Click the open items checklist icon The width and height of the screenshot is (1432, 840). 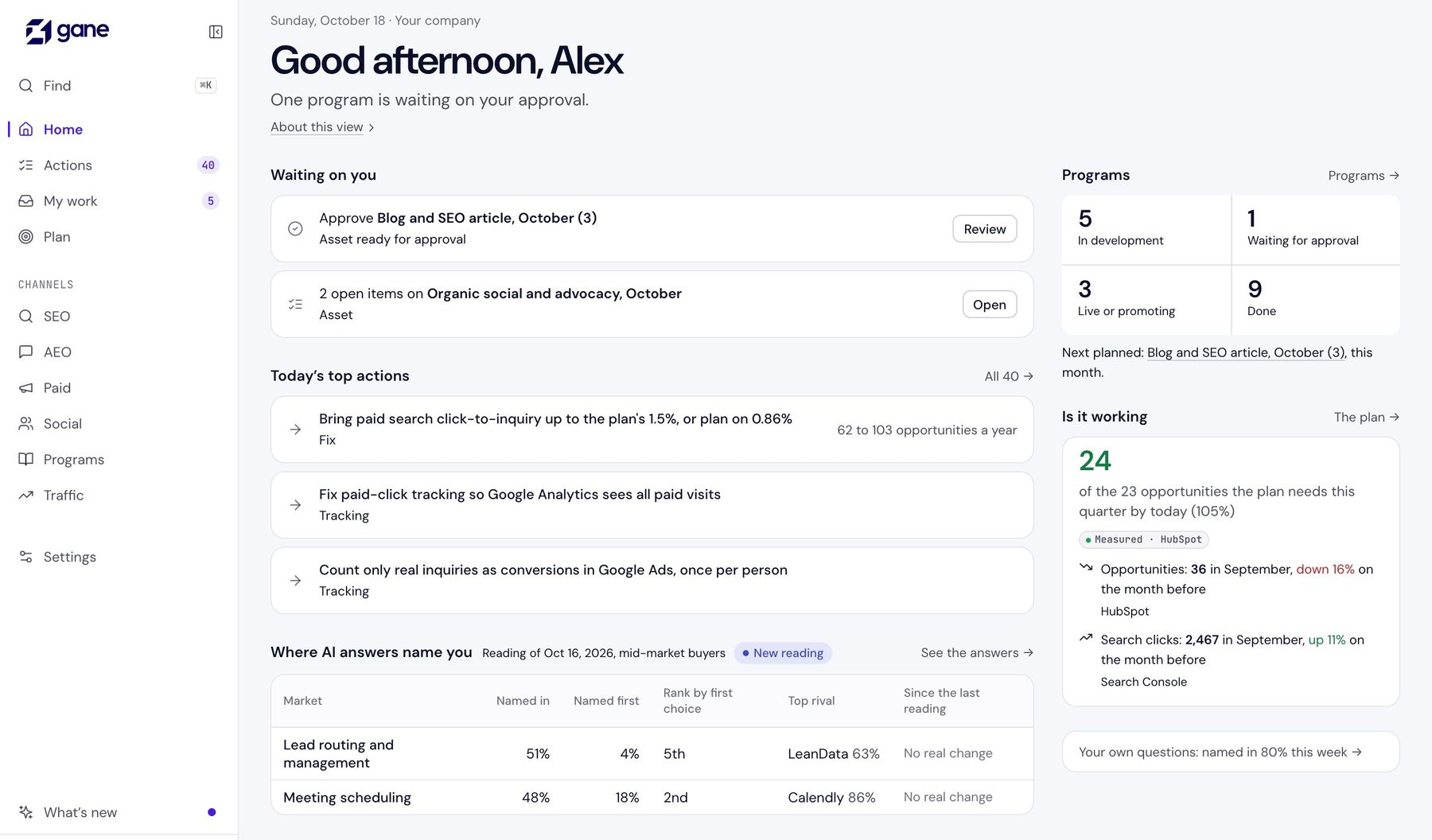[295, 305]
